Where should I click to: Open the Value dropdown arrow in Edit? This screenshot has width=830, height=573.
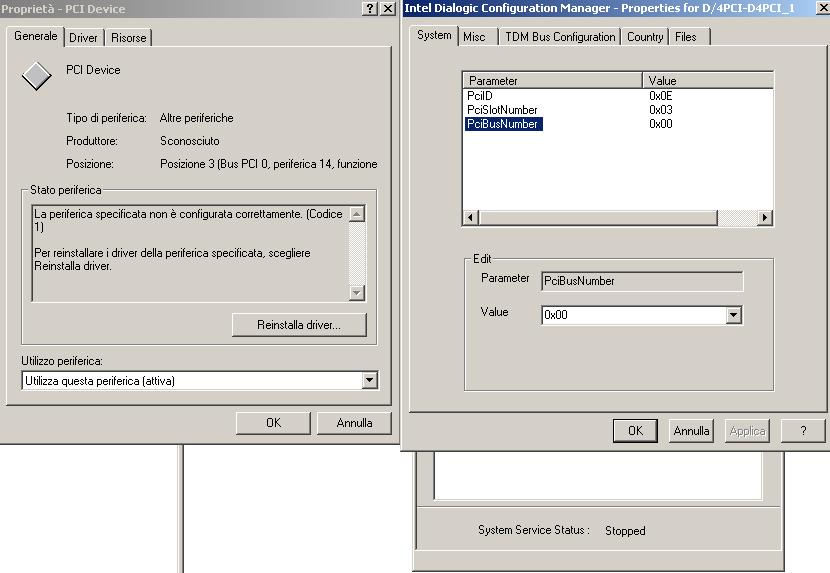[x=733, y=315]
